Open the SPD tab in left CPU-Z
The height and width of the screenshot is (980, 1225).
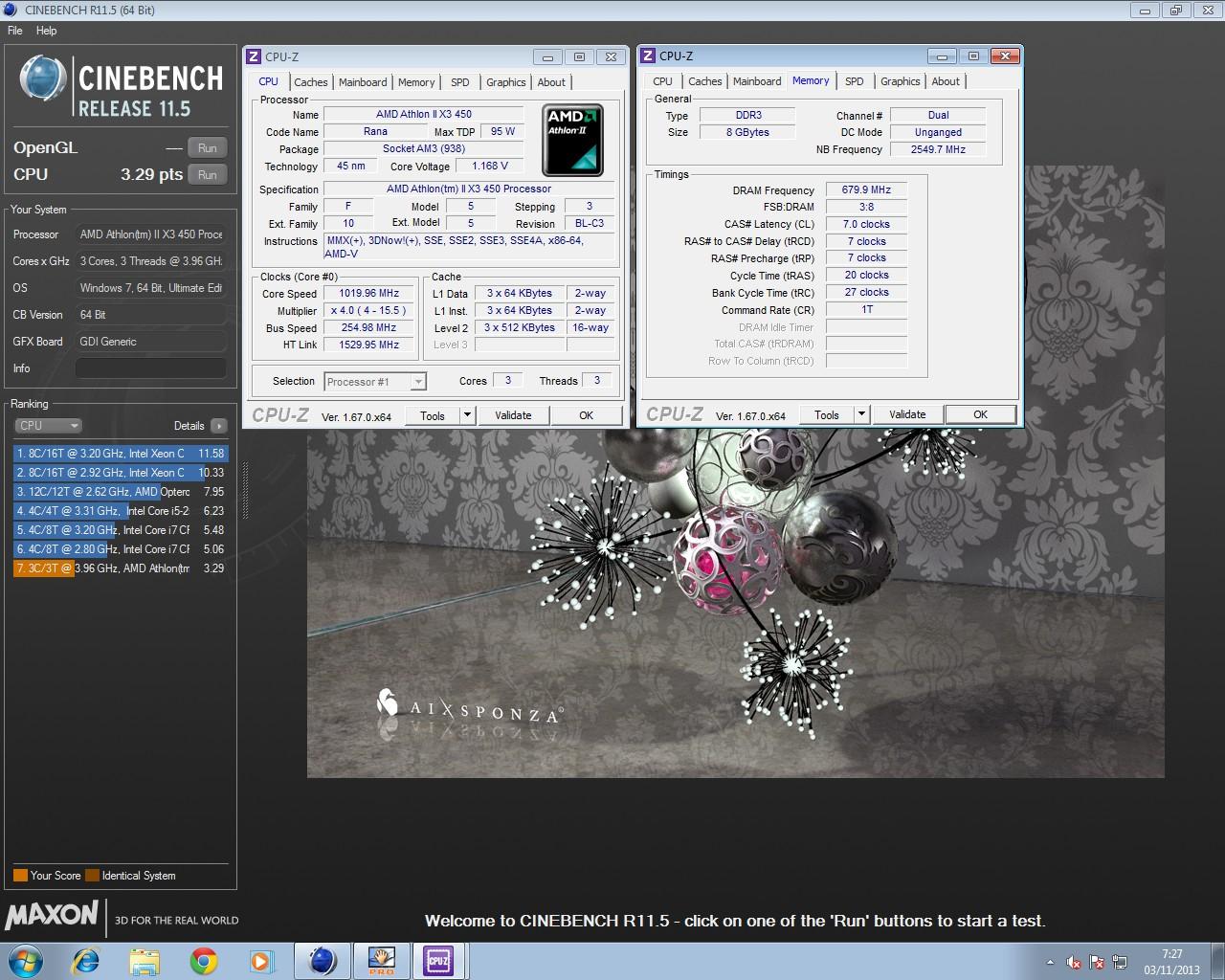[460, 82]
